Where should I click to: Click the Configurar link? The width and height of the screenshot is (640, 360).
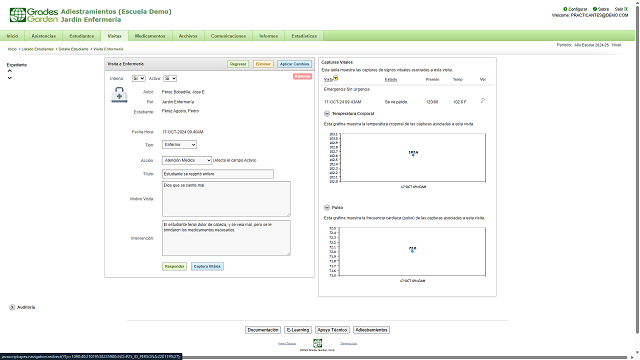click(578, 9)
